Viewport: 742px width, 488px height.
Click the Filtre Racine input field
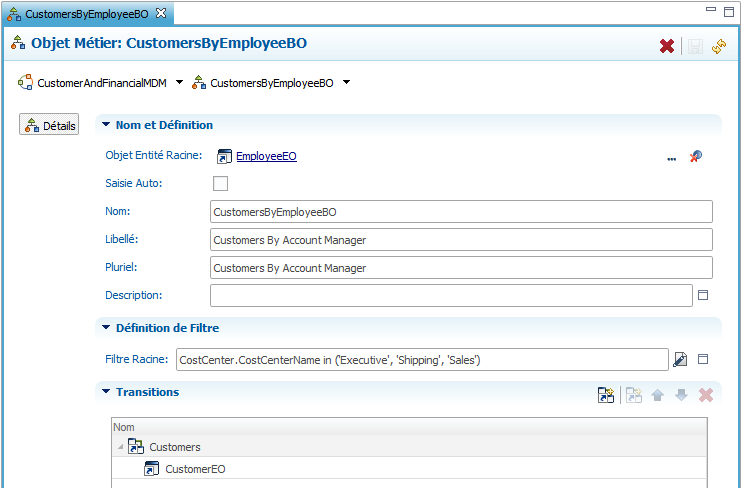pyautogui.click(x=422, y=360)
